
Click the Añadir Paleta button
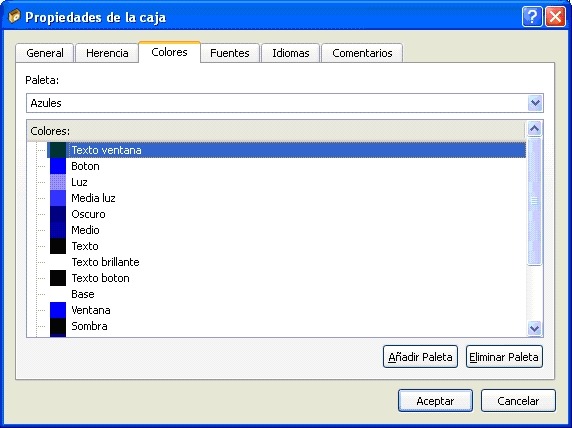(420, 356)
